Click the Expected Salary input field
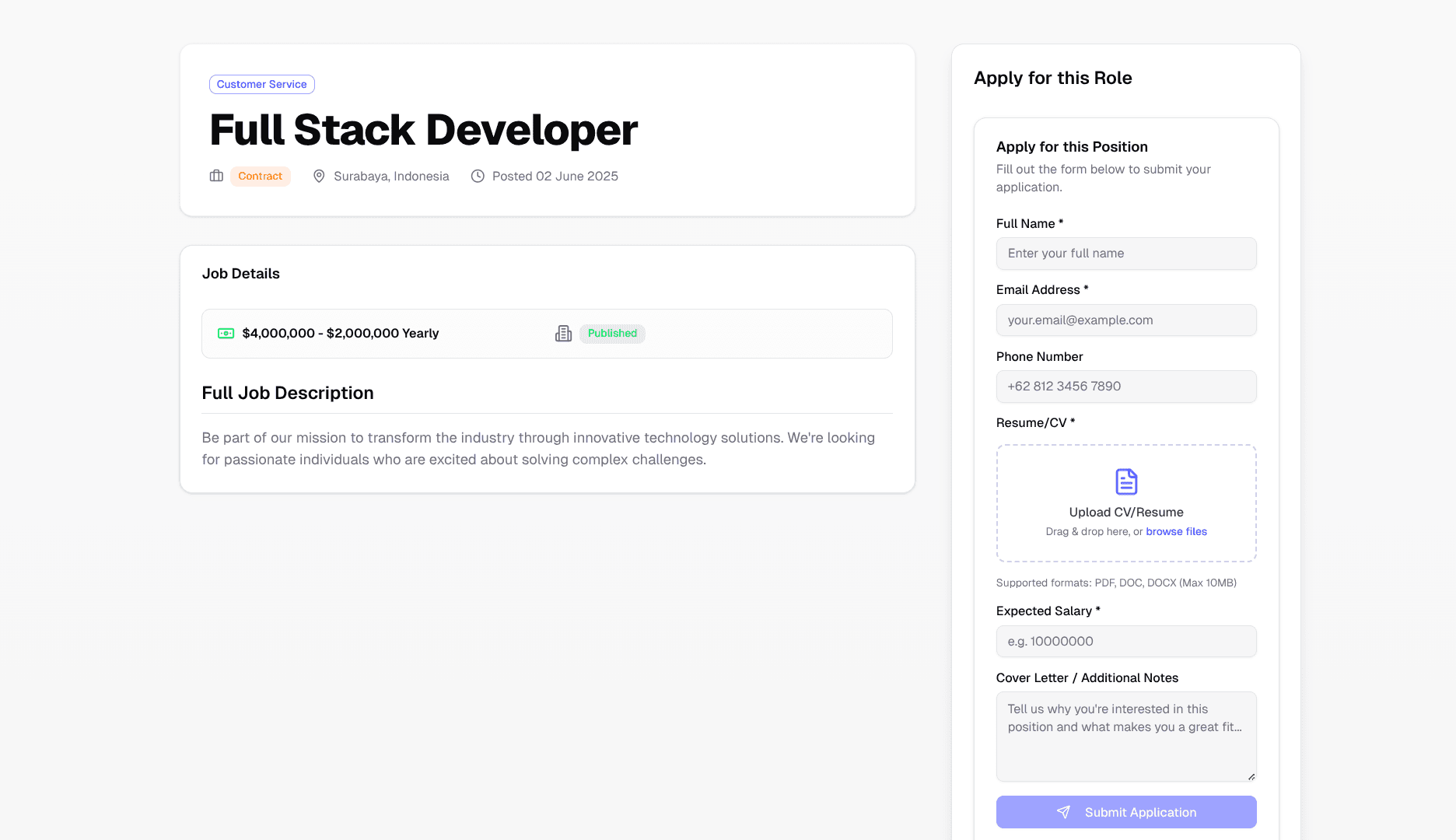Image resolution: width=1456 pixels, height=840 pixels. coord(1125,641)
